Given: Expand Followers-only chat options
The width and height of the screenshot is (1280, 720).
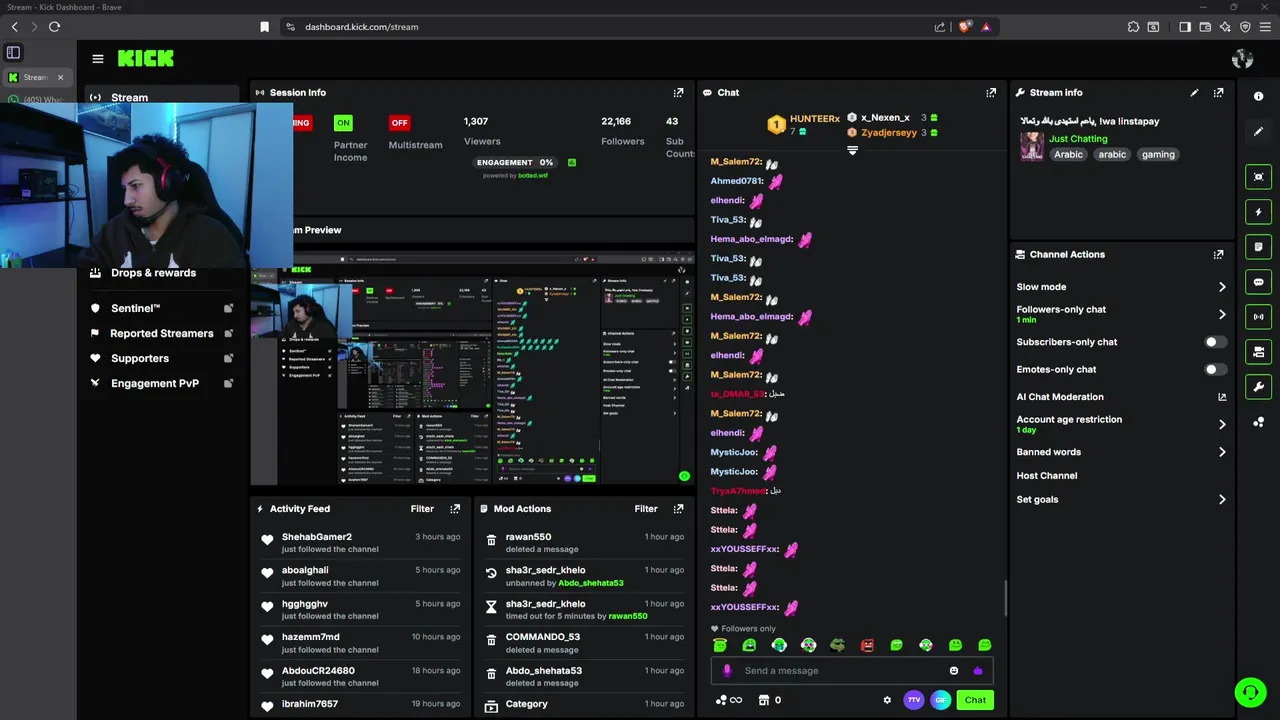Looking at the screenshot, I should tap(1222, 314).
